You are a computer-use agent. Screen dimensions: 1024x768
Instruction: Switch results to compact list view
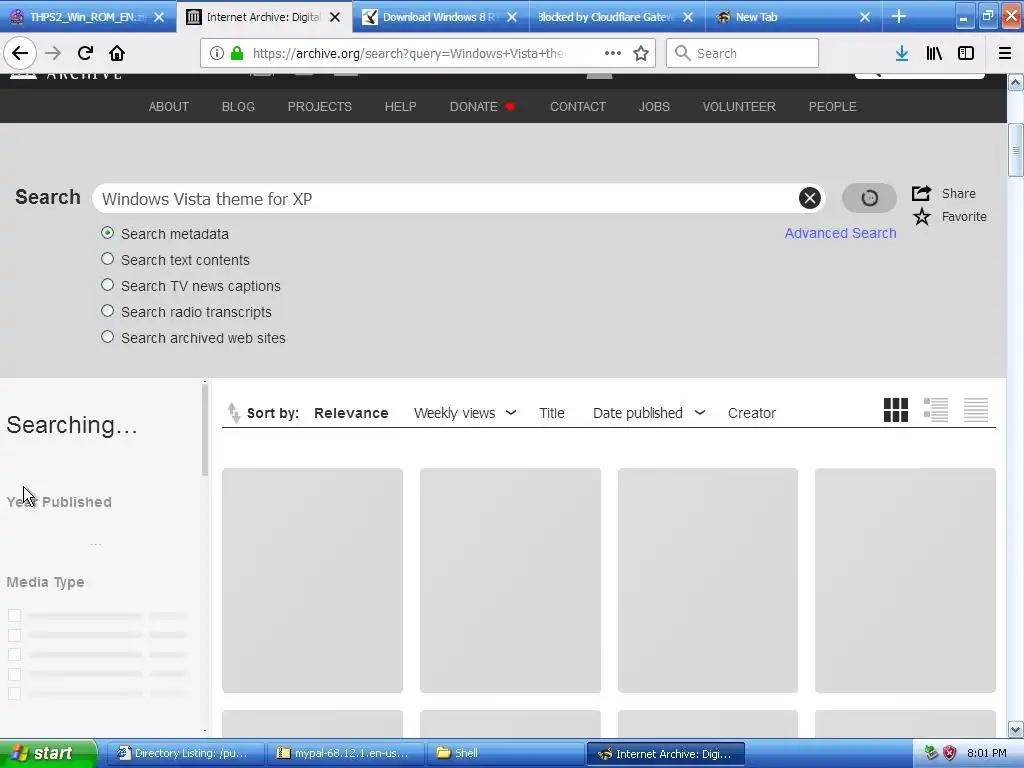pos(976,410)
